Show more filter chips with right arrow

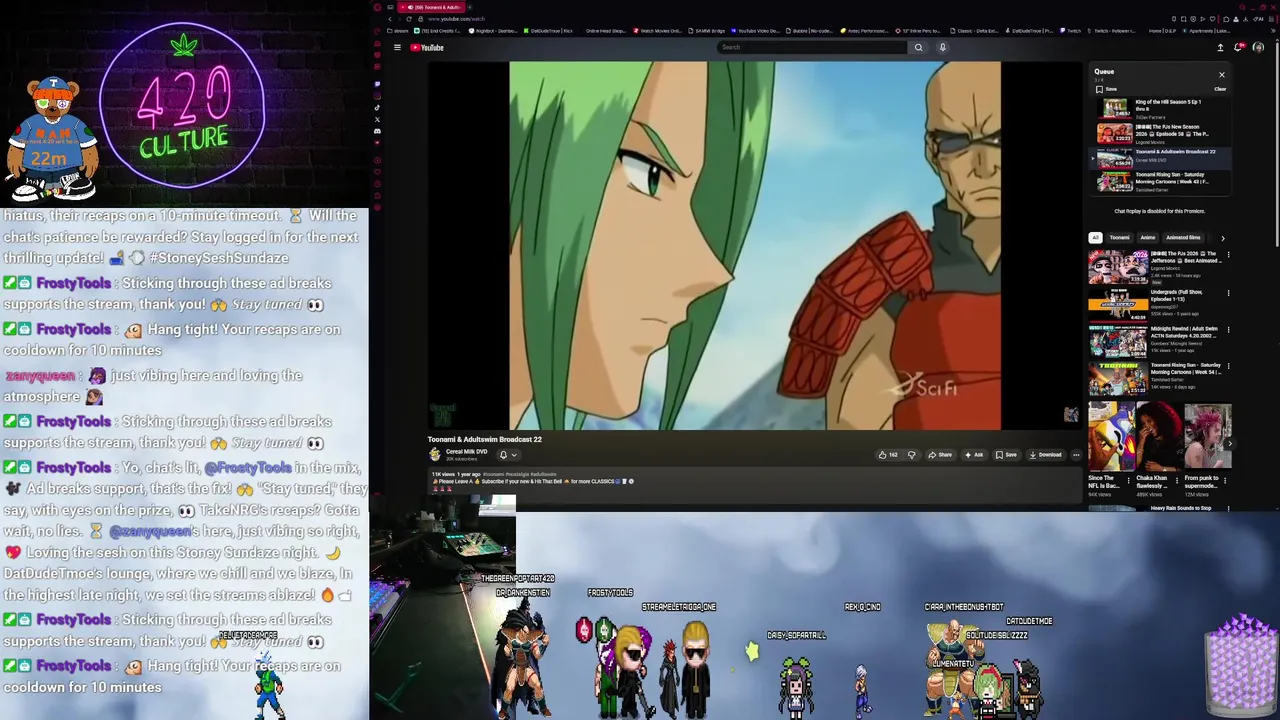coord(1222,238)
